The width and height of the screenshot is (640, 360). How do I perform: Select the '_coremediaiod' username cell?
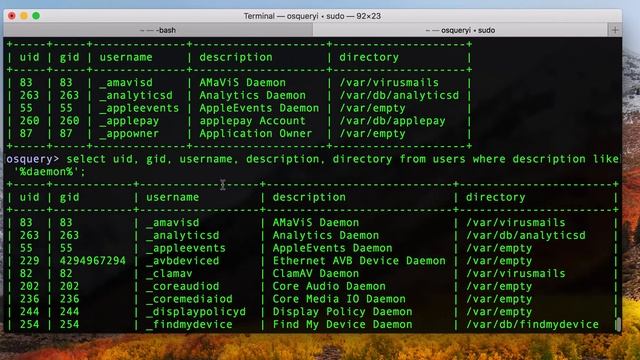tap(189, 299)
